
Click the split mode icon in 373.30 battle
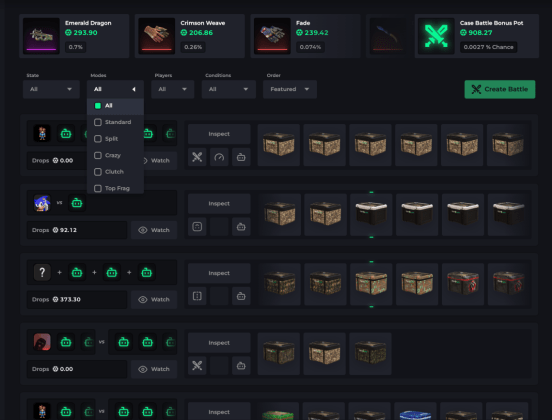coord(197,296)
